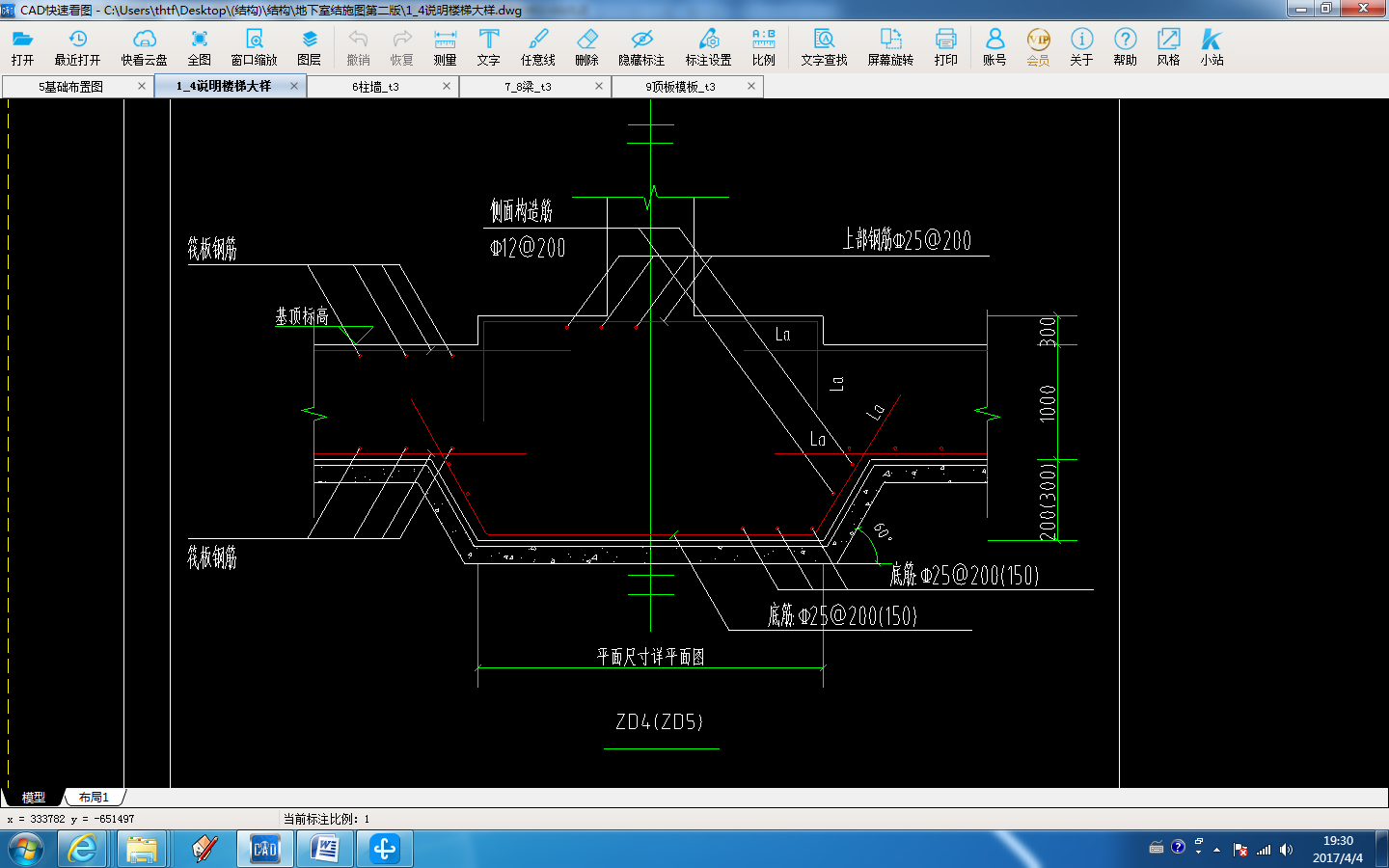Show hidden system tray icons

tap(1217, 850)
